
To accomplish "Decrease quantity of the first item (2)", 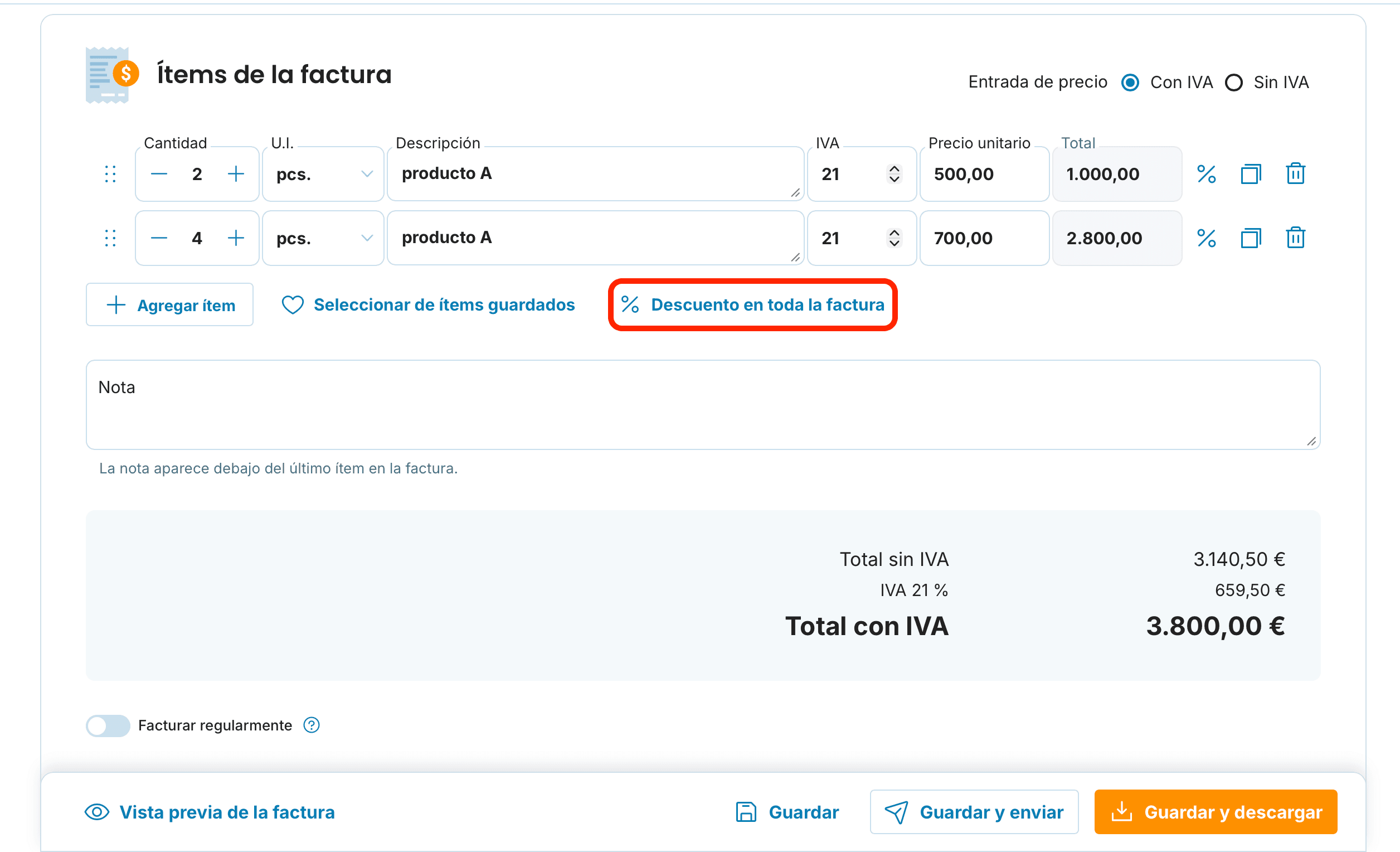I will (159, 174).
